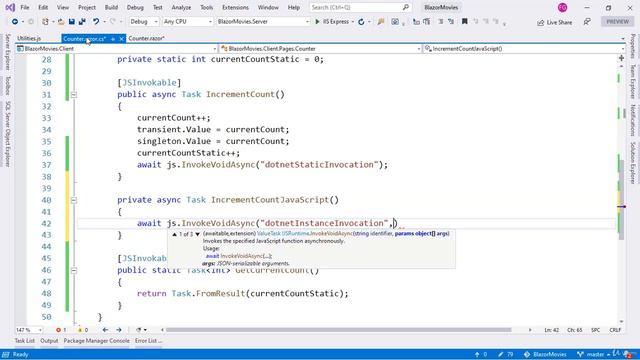The image size is (640, 360).
Task: Click the warning count indicator showing 0
Action: coord(83,330)
